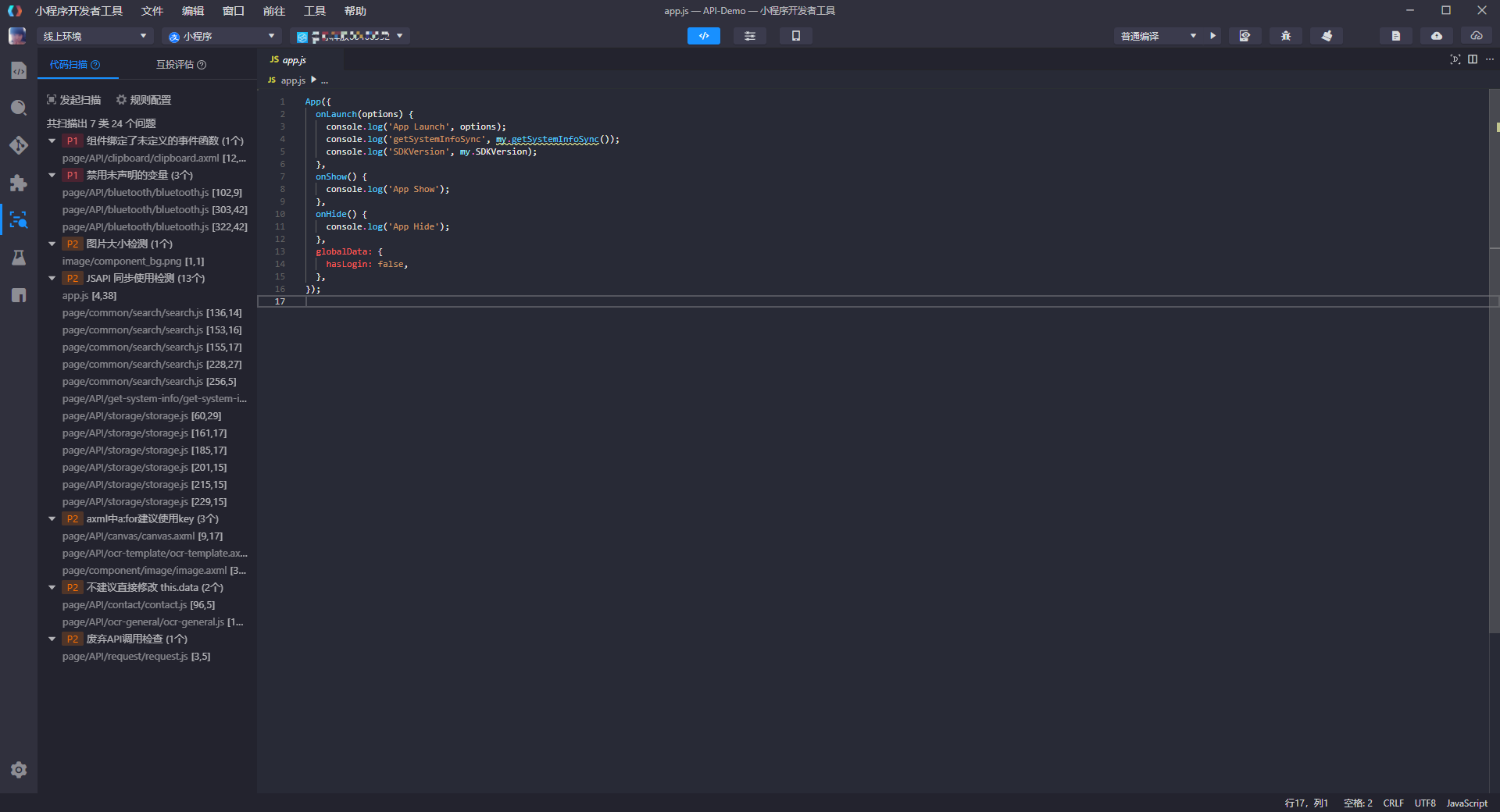
Task: Open clipboard.axml scan result
Action: [154, 158]
